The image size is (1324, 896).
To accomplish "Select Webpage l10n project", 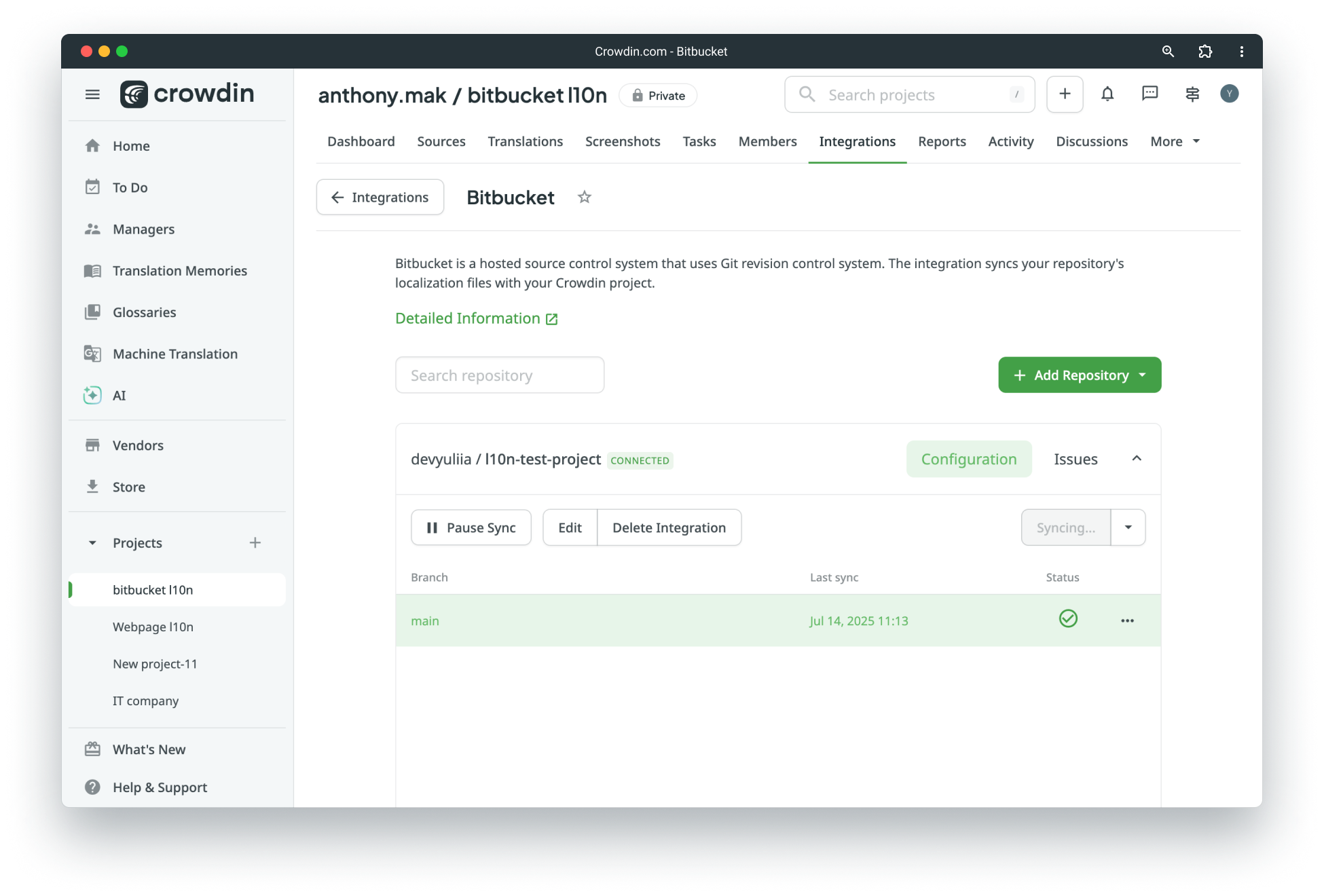I will click(x=153, y=627).
